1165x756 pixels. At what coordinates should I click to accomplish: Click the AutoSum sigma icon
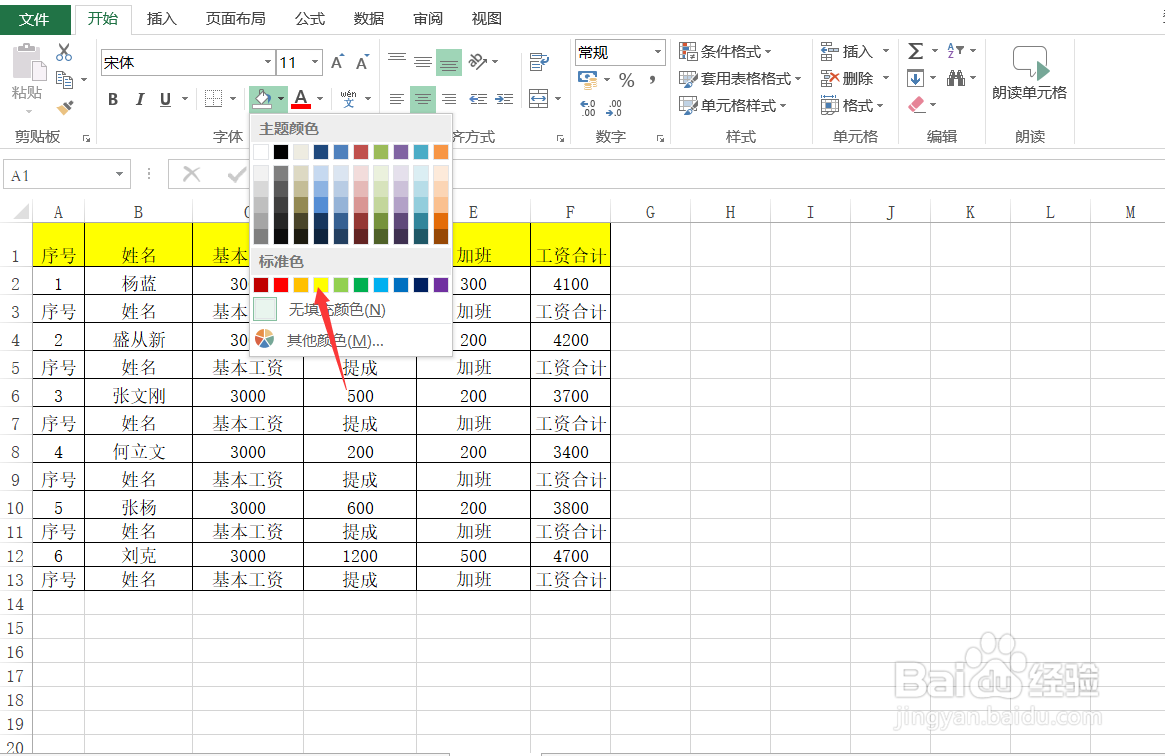915,50
